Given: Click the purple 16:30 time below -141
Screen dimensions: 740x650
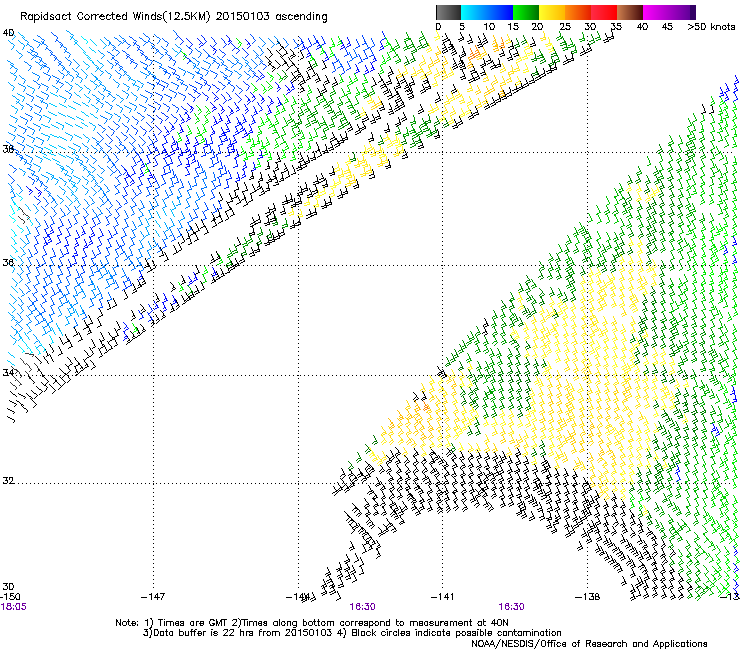Looking at the screenshot, I should point(512,607).
